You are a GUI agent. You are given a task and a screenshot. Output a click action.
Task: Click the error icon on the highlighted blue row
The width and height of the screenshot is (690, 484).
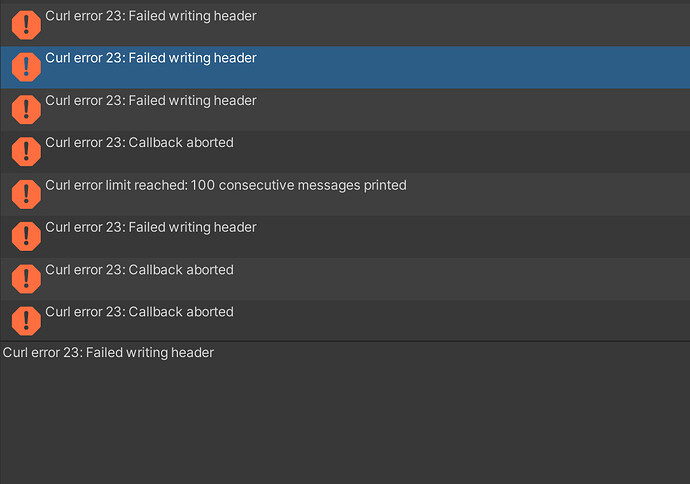tap(26, 67)
